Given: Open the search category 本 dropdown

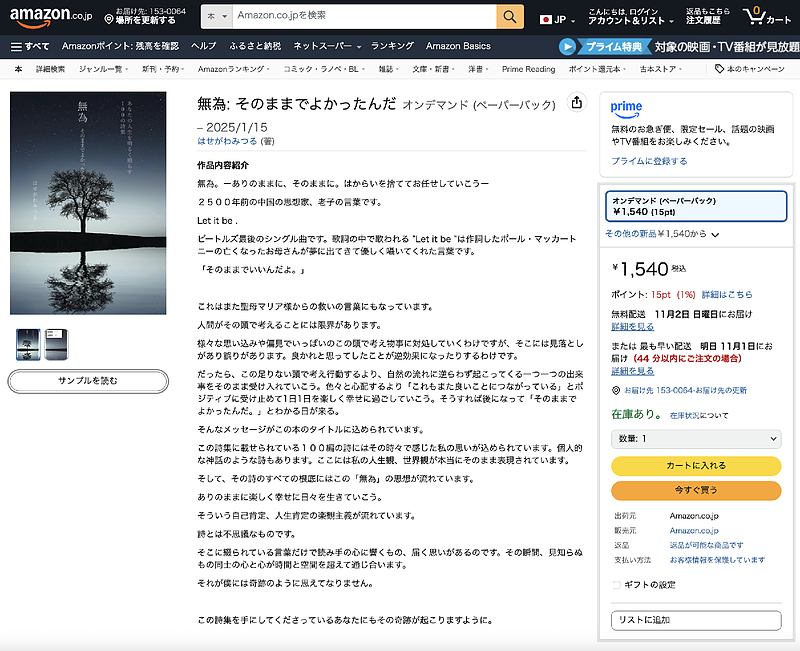Looking at the screenshot, I should point(219,18).
